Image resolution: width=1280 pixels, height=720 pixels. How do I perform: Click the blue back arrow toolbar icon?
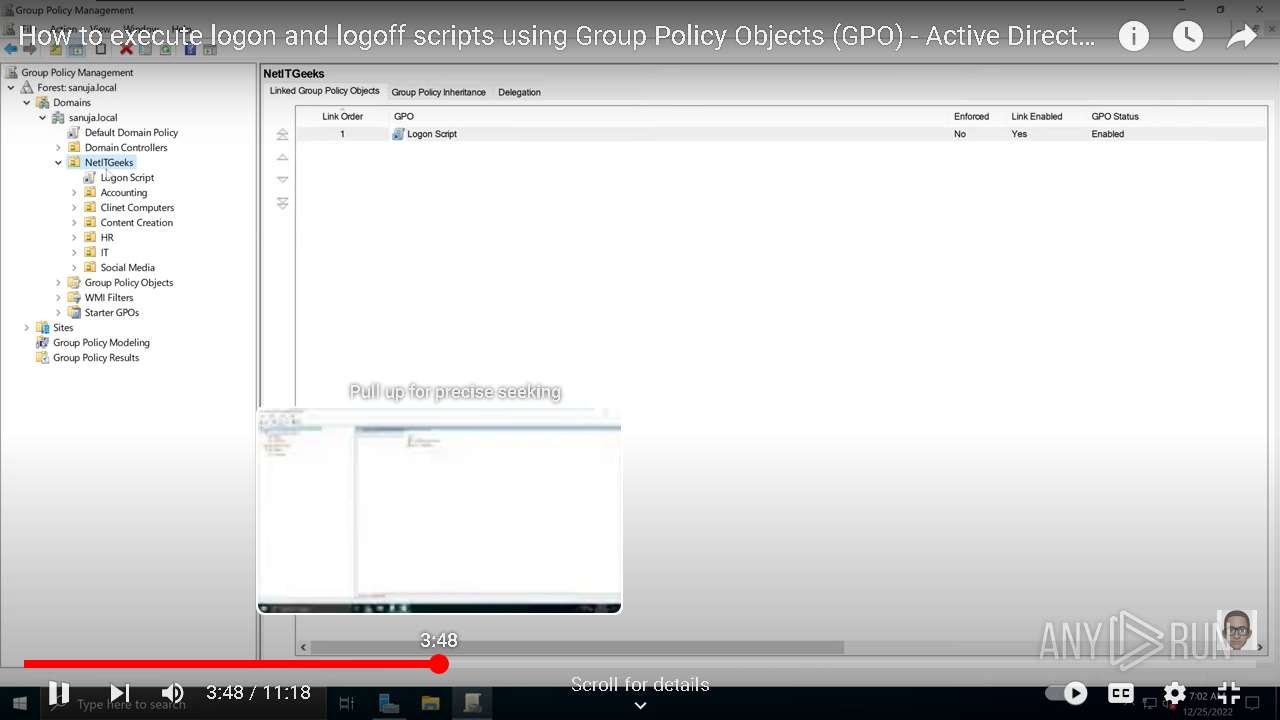[11, 49]
